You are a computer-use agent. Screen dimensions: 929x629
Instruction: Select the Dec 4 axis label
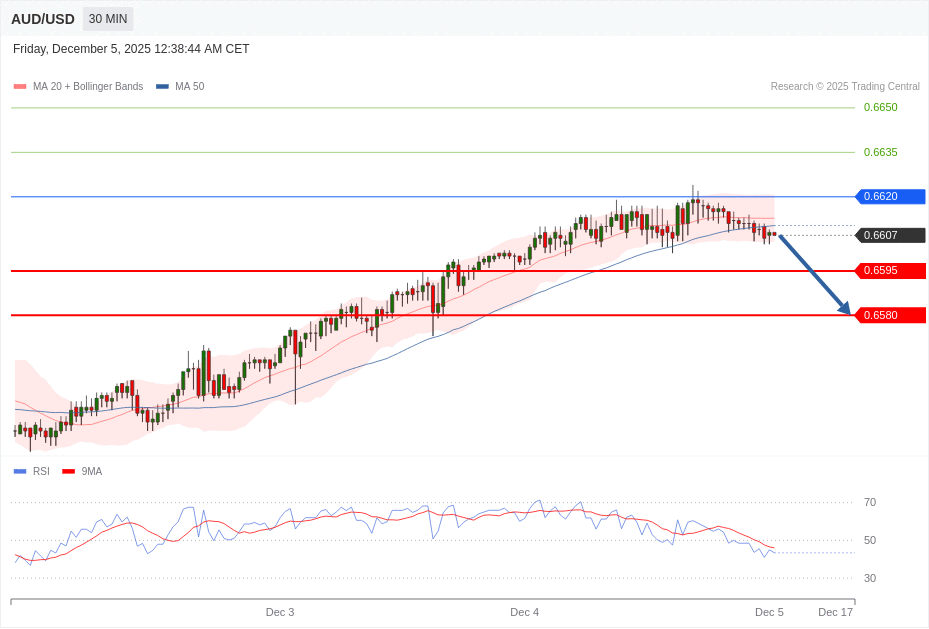point(525,611)
